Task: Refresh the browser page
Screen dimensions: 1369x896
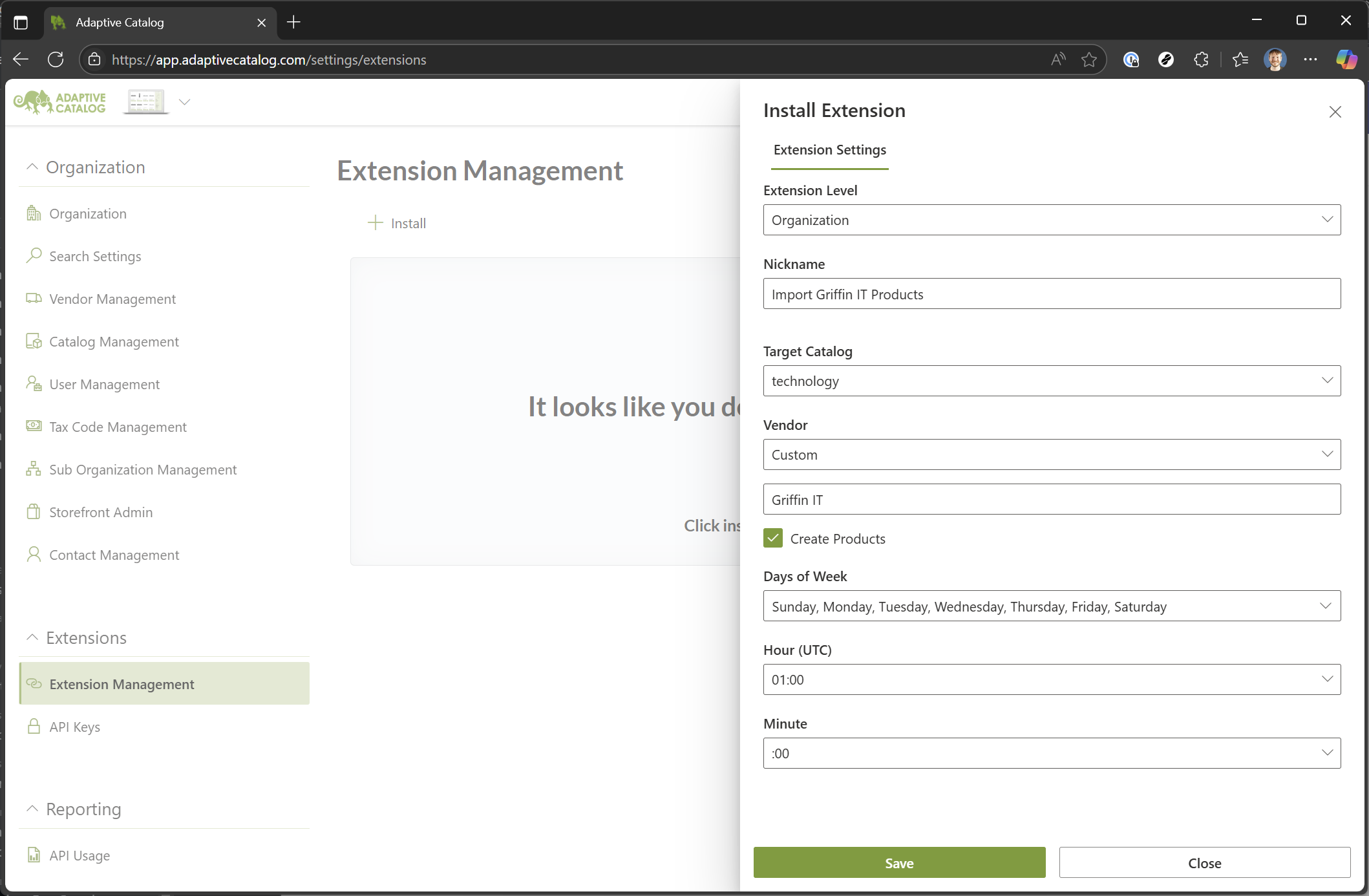Action: coord(56,59)
